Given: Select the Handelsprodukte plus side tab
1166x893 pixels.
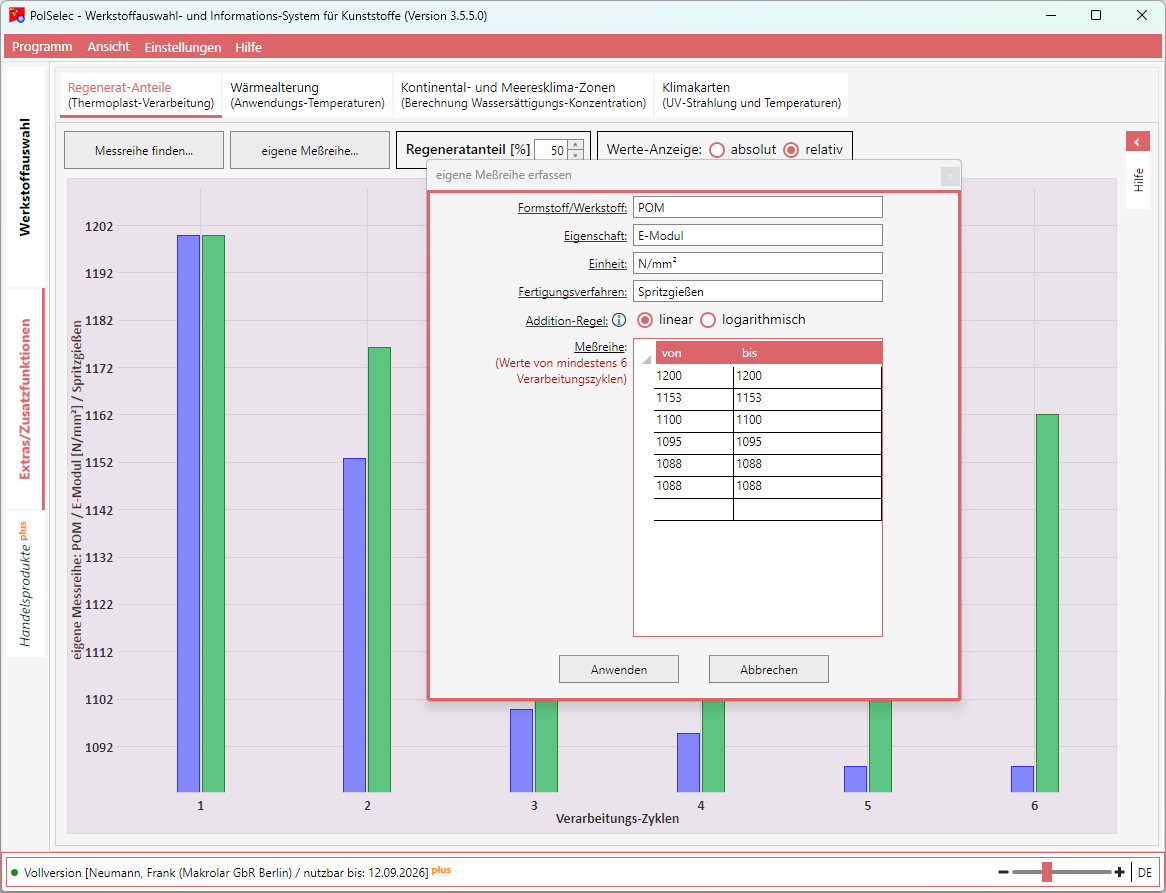Looking at the screenshot, I should click(x=25, y=584).
